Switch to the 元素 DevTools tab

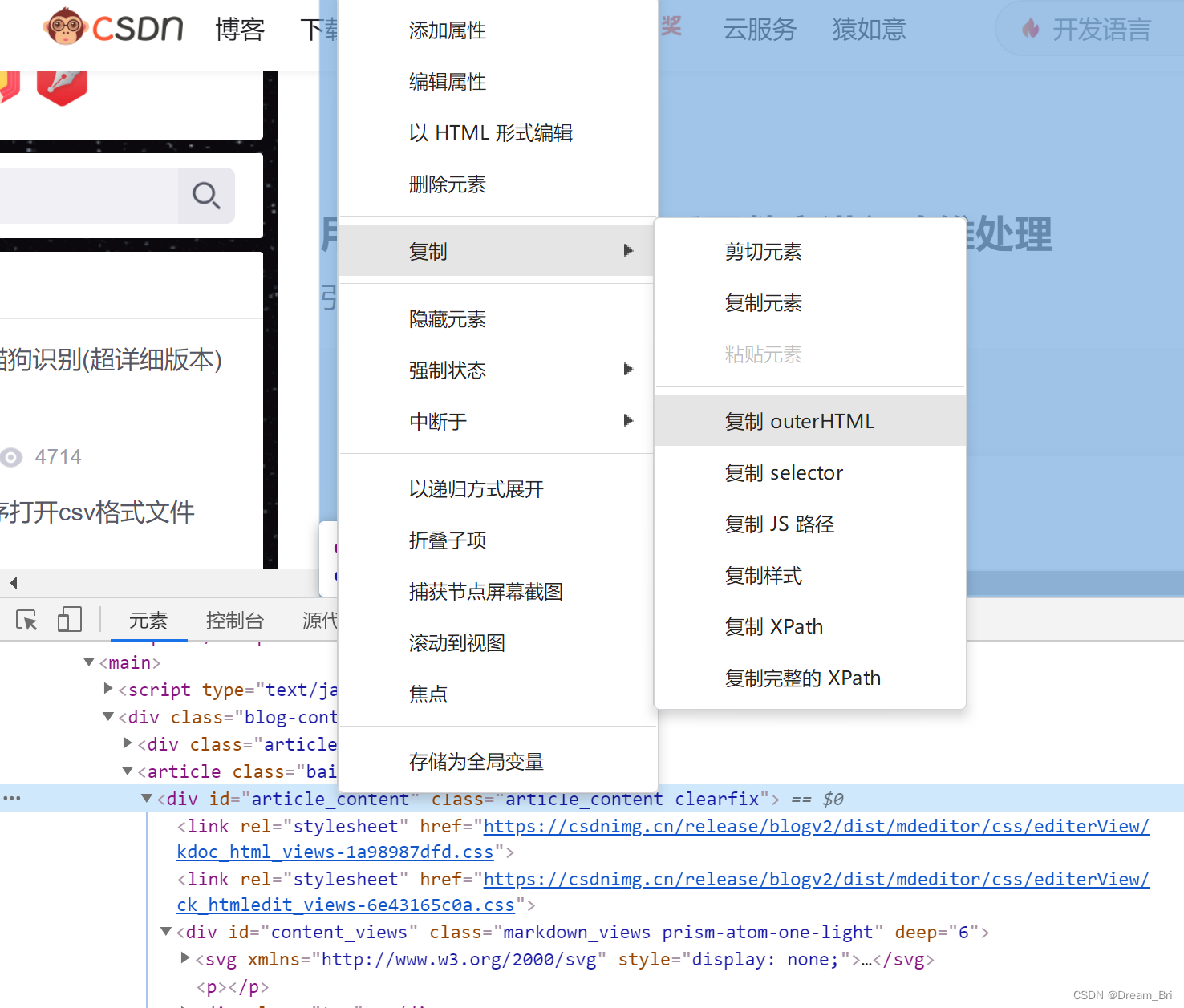pos(148,620)
